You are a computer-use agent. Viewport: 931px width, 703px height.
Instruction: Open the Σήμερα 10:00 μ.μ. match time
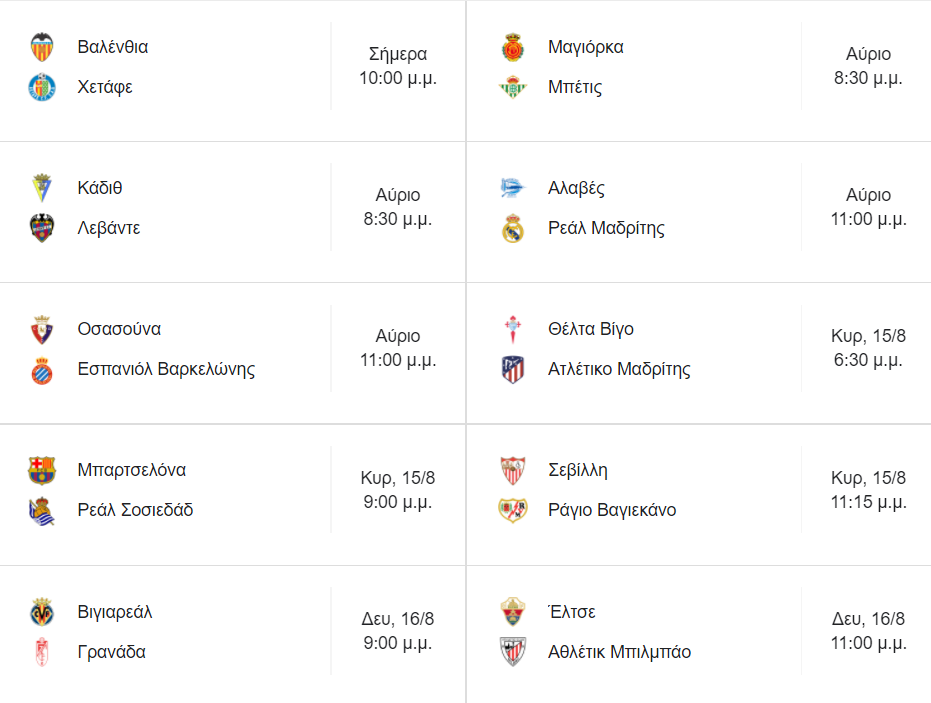click(x=398, y=66)
